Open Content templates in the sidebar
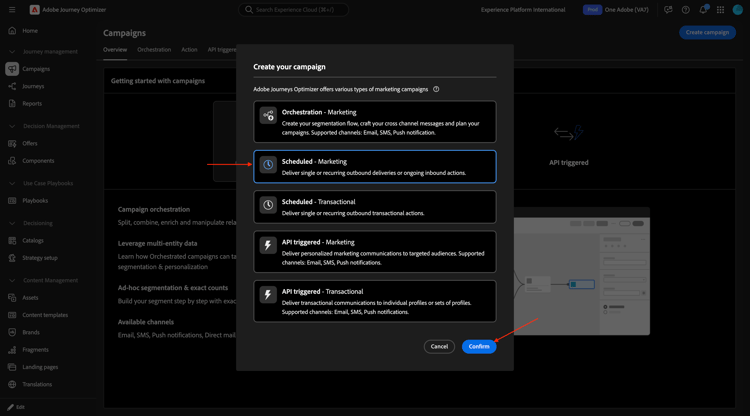The image size is (750, 416). click(45, 315)
